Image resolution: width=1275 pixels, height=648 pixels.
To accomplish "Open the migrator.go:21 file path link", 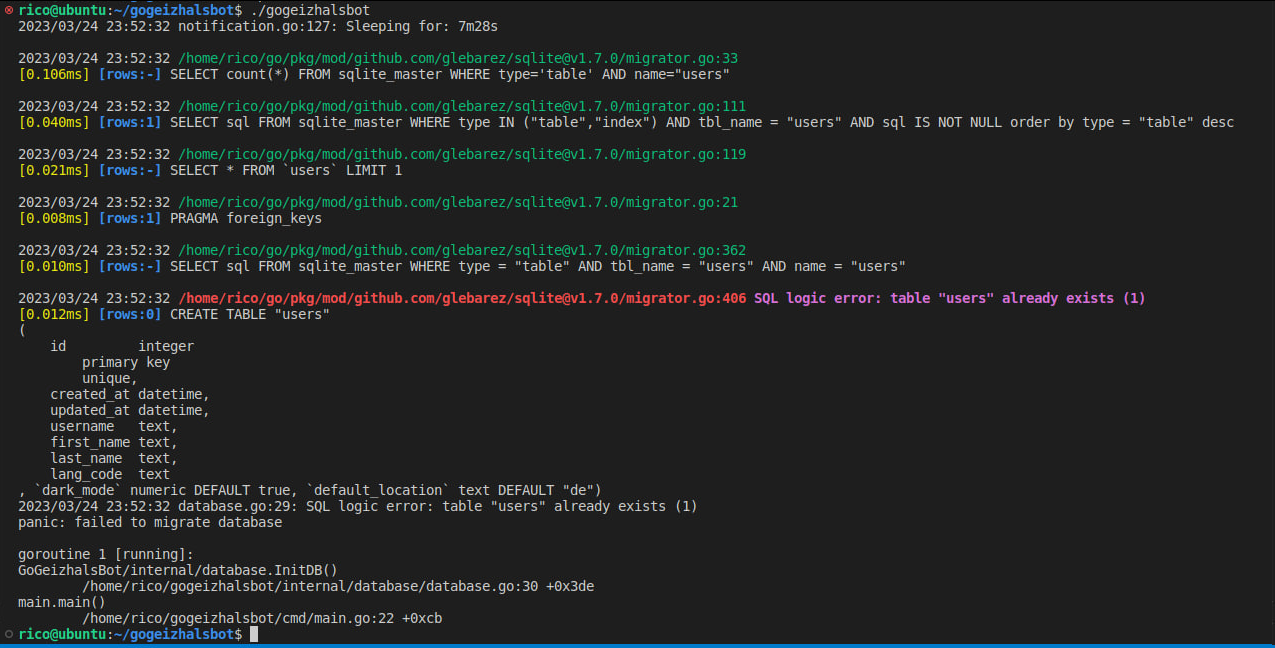I will 458,202.
